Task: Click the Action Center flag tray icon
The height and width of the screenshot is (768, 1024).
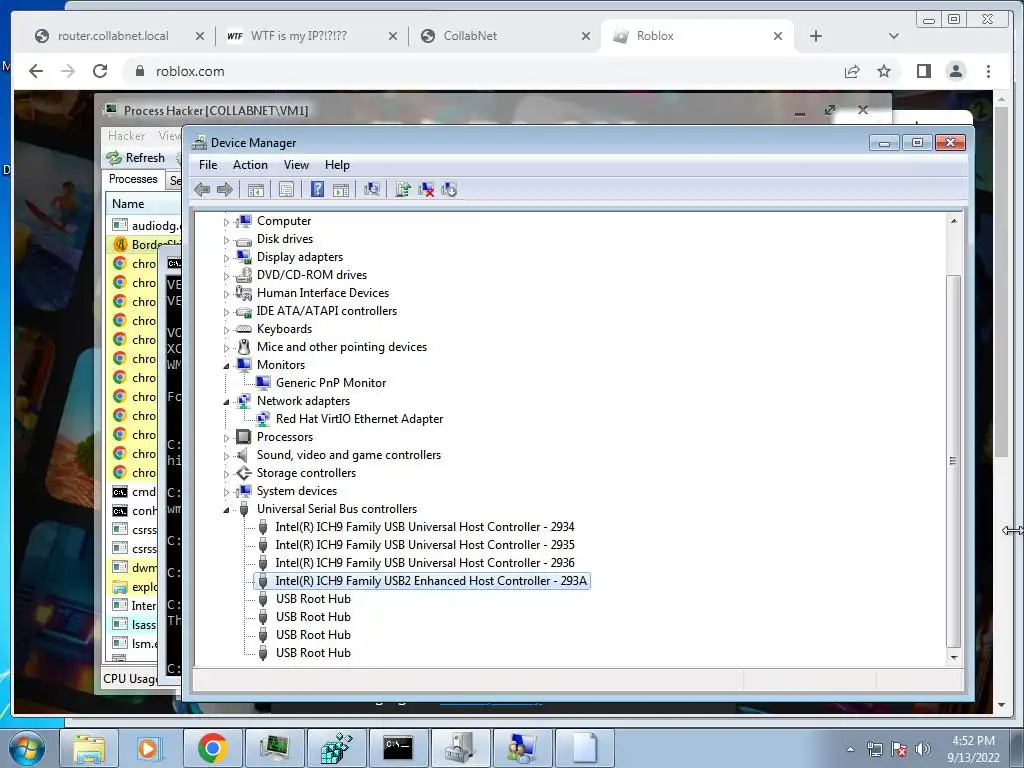Action: click(899, 749)
